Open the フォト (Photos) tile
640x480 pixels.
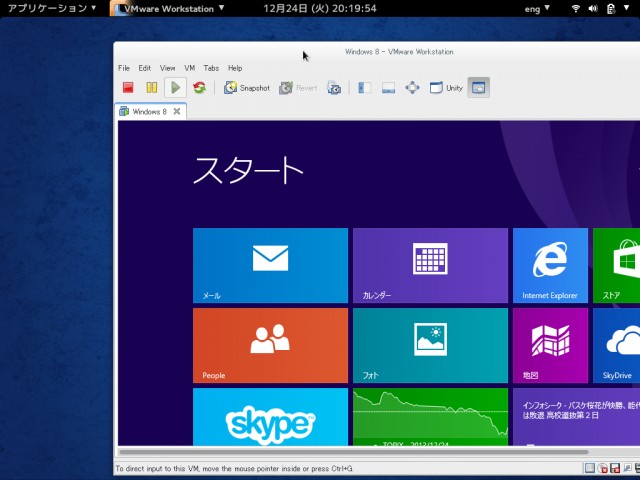click(430, 345)
